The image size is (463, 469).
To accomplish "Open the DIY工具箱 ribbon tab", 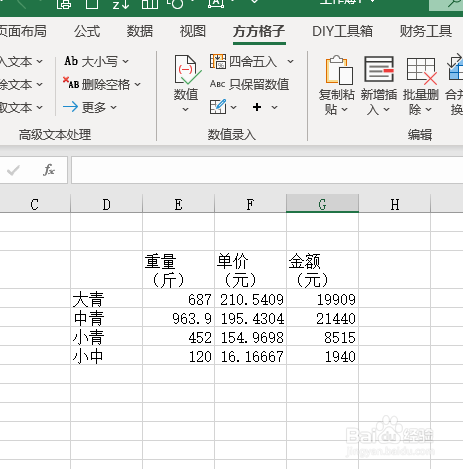I will tap(342, 31).
